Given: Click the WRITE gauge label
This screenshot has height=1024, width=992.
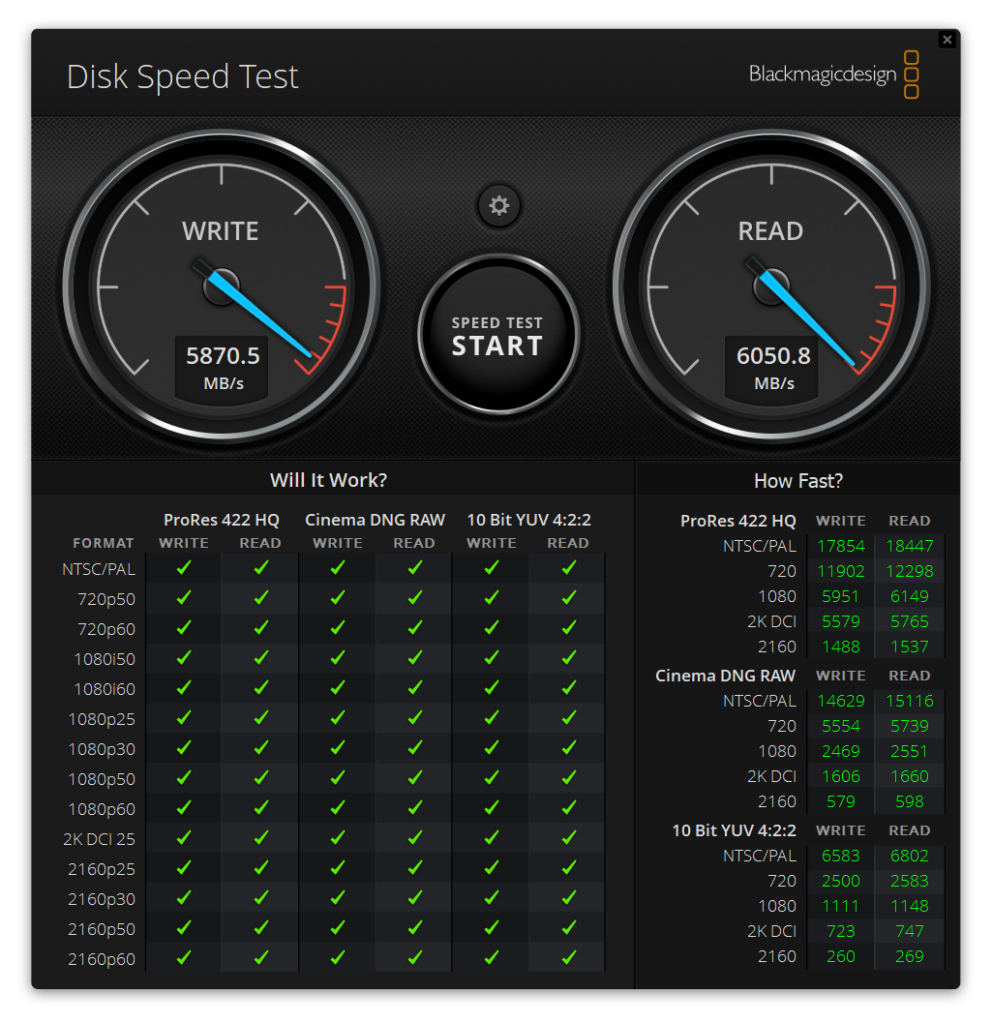Looking at the screenshot, I should point(220,231).
